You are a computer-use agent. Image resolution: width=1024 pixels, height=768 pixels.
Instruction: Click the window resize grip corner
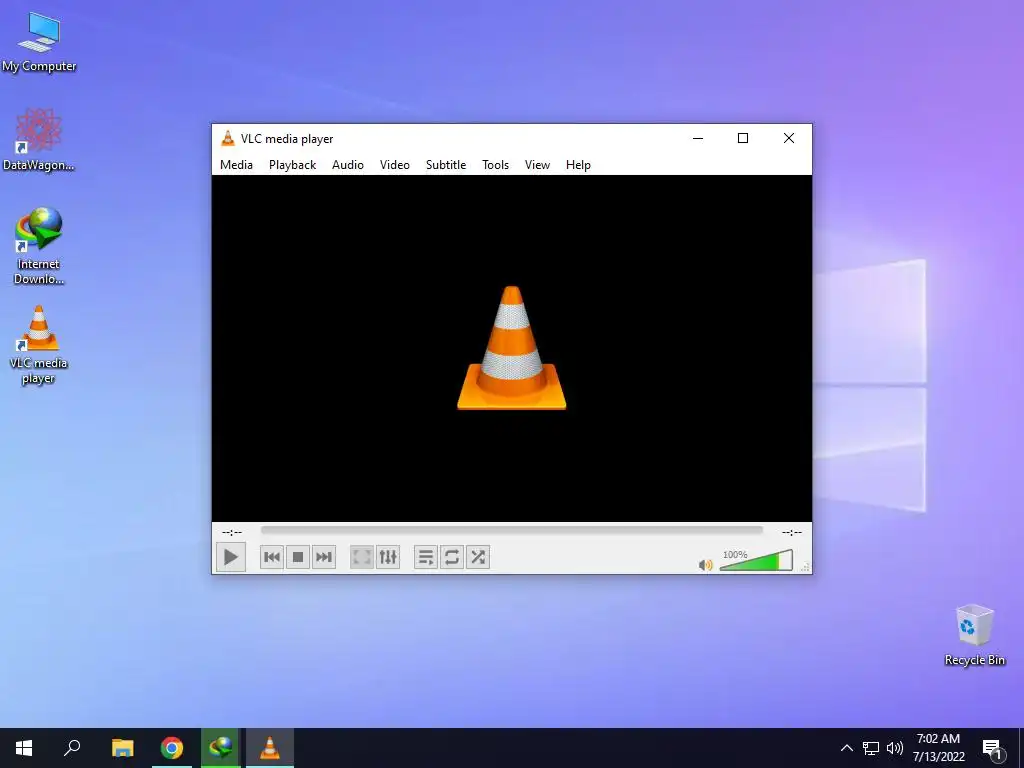pyautogui.click(x=806, y=568)
